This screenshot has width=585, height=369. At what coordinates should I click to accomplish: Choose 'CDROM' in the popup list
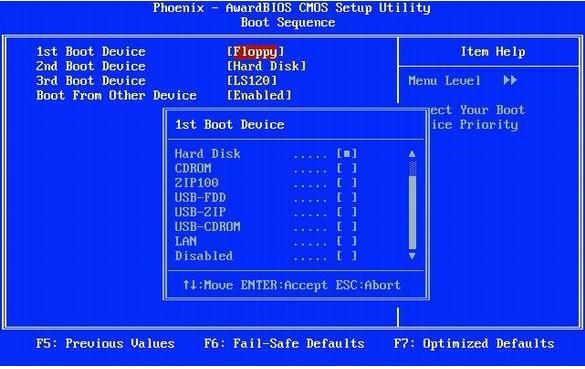193,168
